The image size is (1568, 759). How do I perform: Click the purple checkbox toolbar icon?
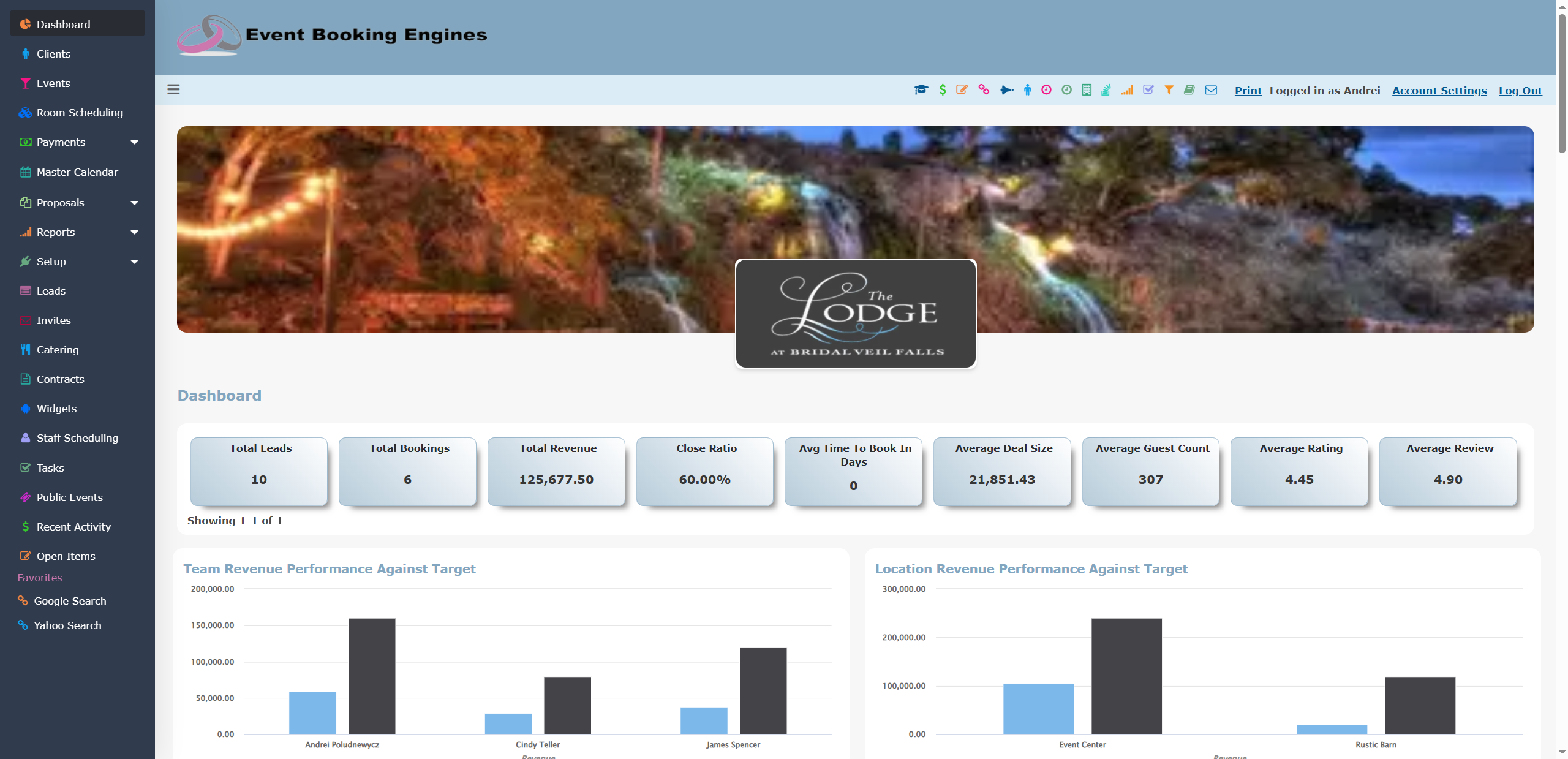click(x=1148, y=89)
